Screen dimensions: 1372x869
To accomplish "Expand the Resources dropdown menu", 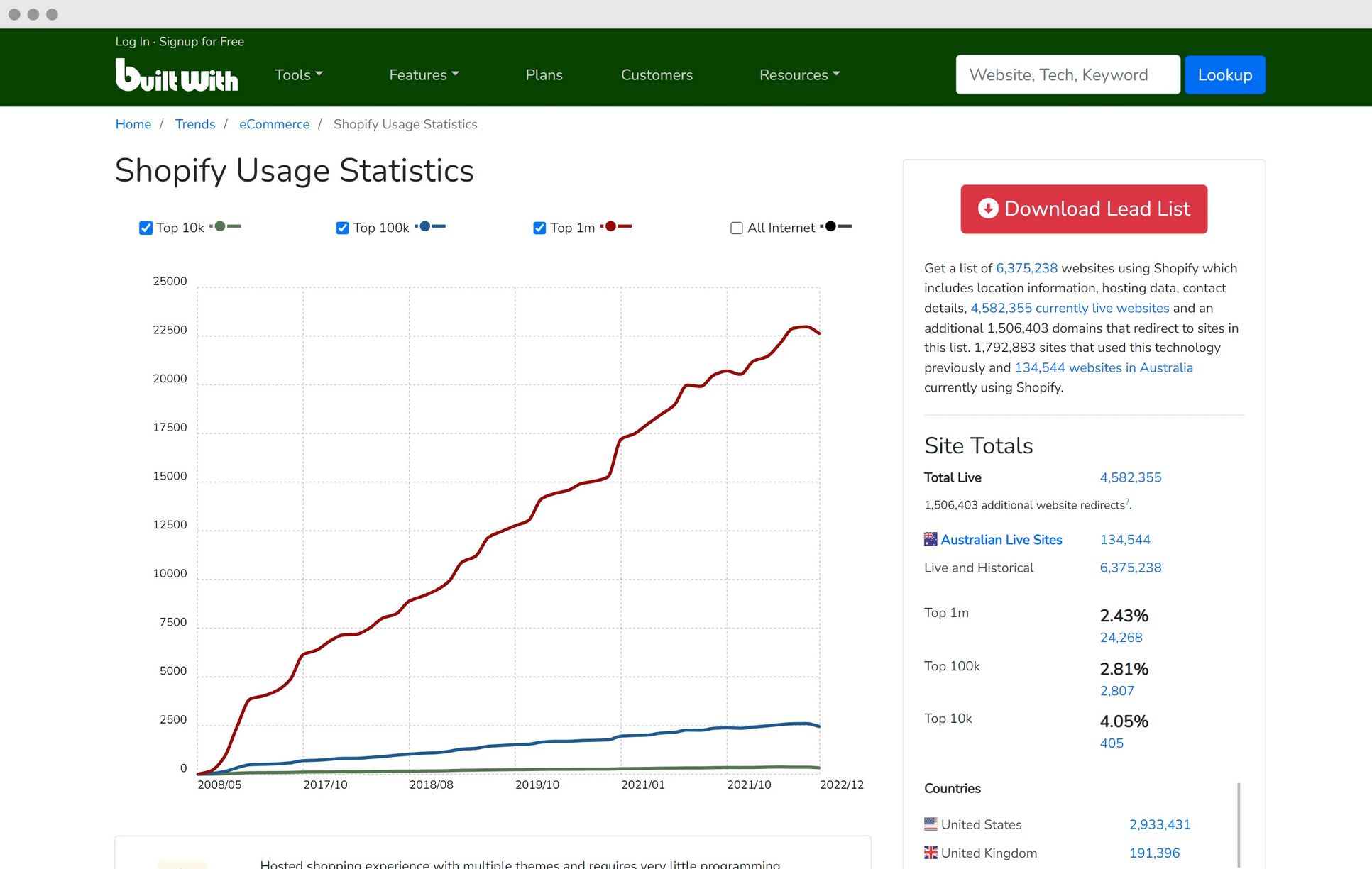I will [x=799, y=74].
